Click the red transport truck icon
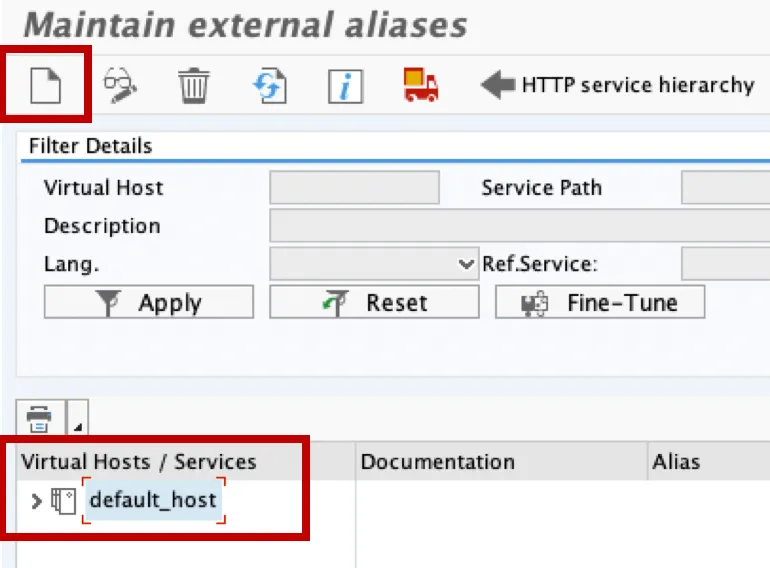770x568 pixels. [421, 85]
